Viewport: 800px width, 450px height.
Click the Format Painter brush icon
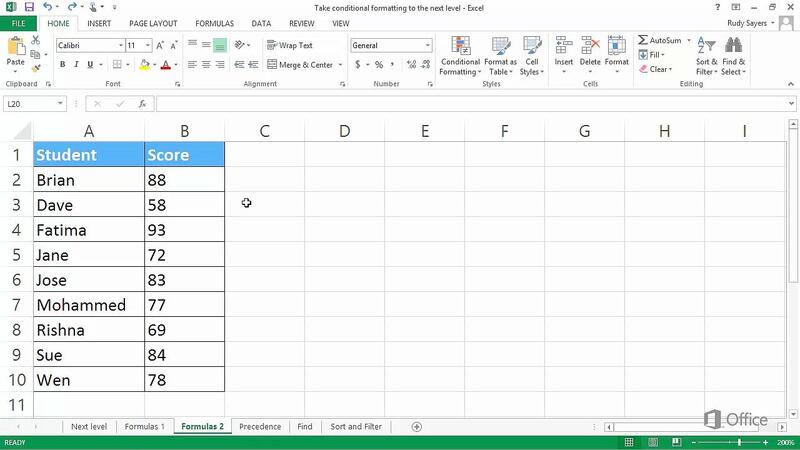pos(37,68)
